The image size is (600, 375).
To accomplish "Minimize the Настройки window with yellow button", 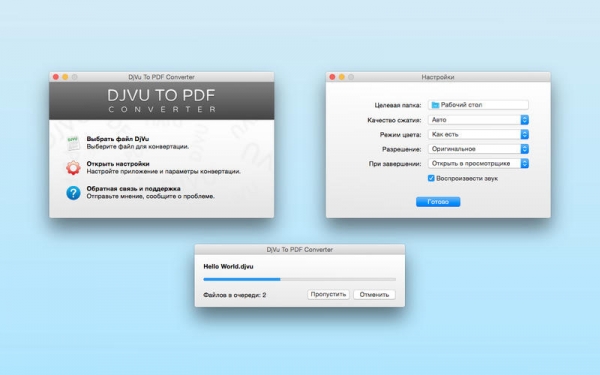I will point(342,77).
